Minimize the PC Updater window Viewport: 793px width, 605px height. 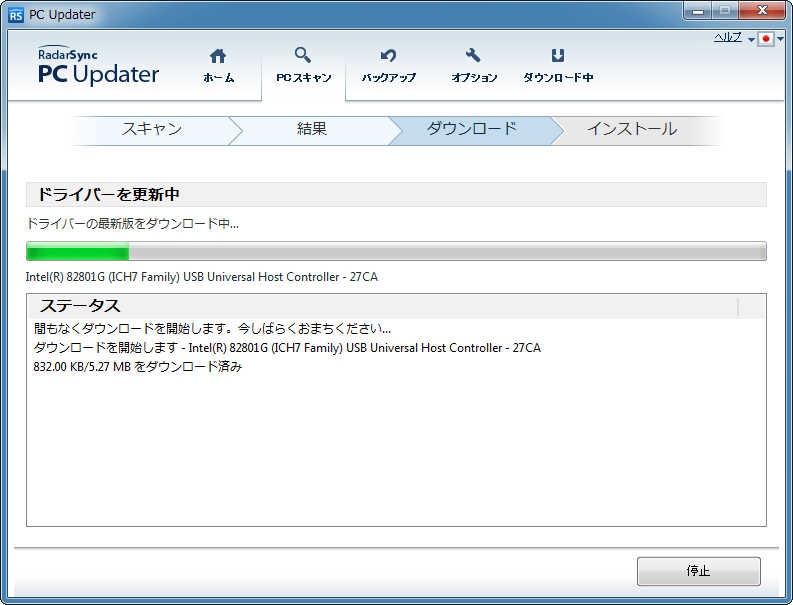pyautogui.click(x=698, y=11)
